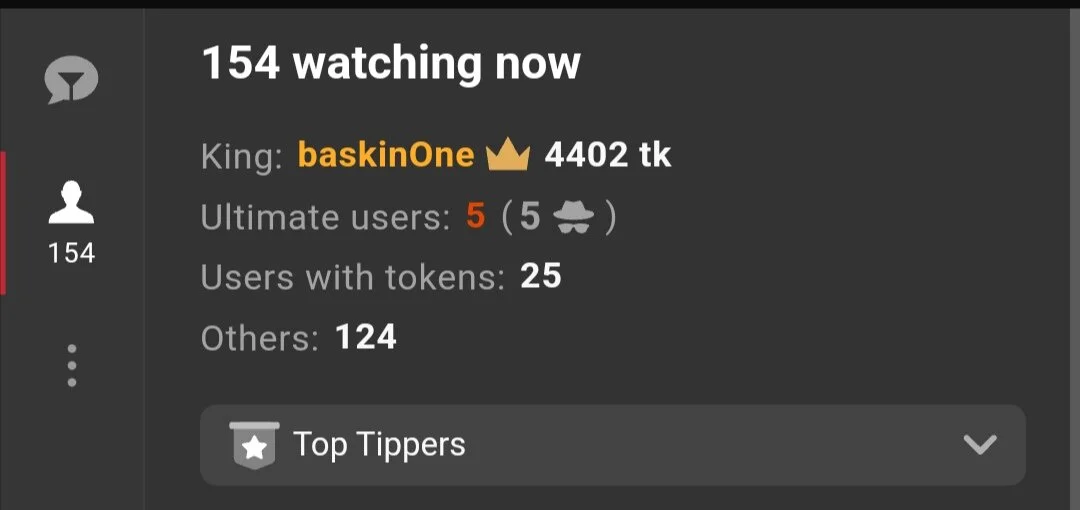Click the Top Tippers star badge icon
1080x510 pixels.
coord(255,445)
